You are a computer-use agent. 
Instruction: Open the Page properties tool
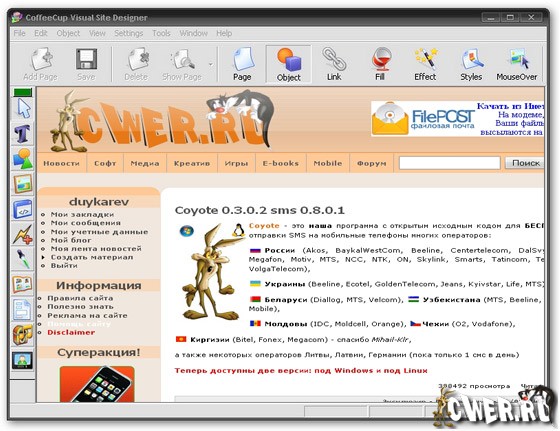pos(242,64)
